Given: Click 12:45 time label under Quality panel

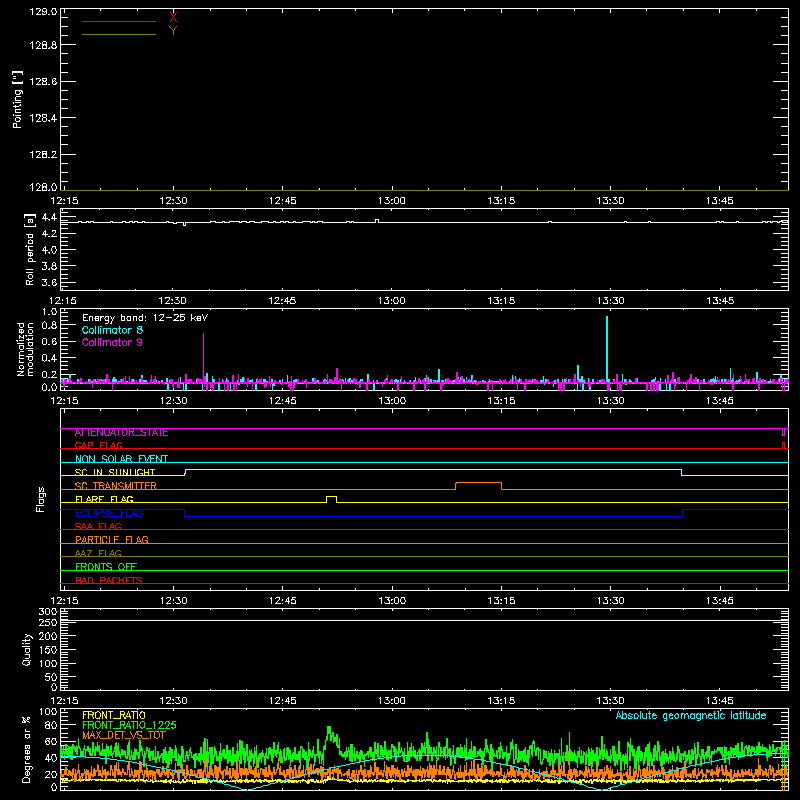Looking at the screenshot, I should coord(283,701).
